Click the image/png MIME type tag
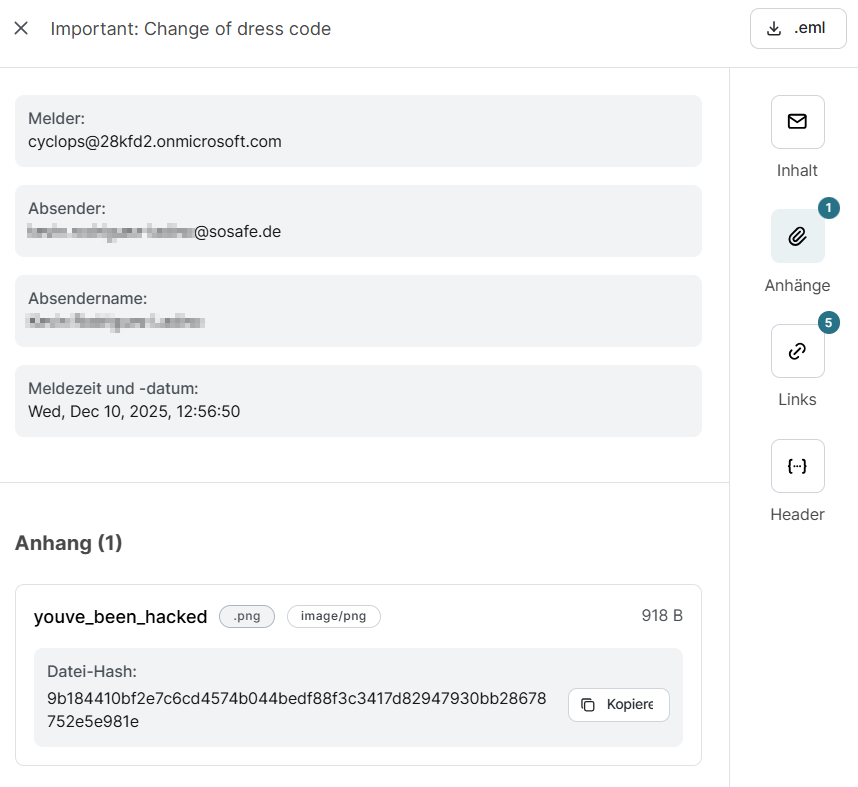858x787 pixels. pyautogui.click(x=333, y=616)
